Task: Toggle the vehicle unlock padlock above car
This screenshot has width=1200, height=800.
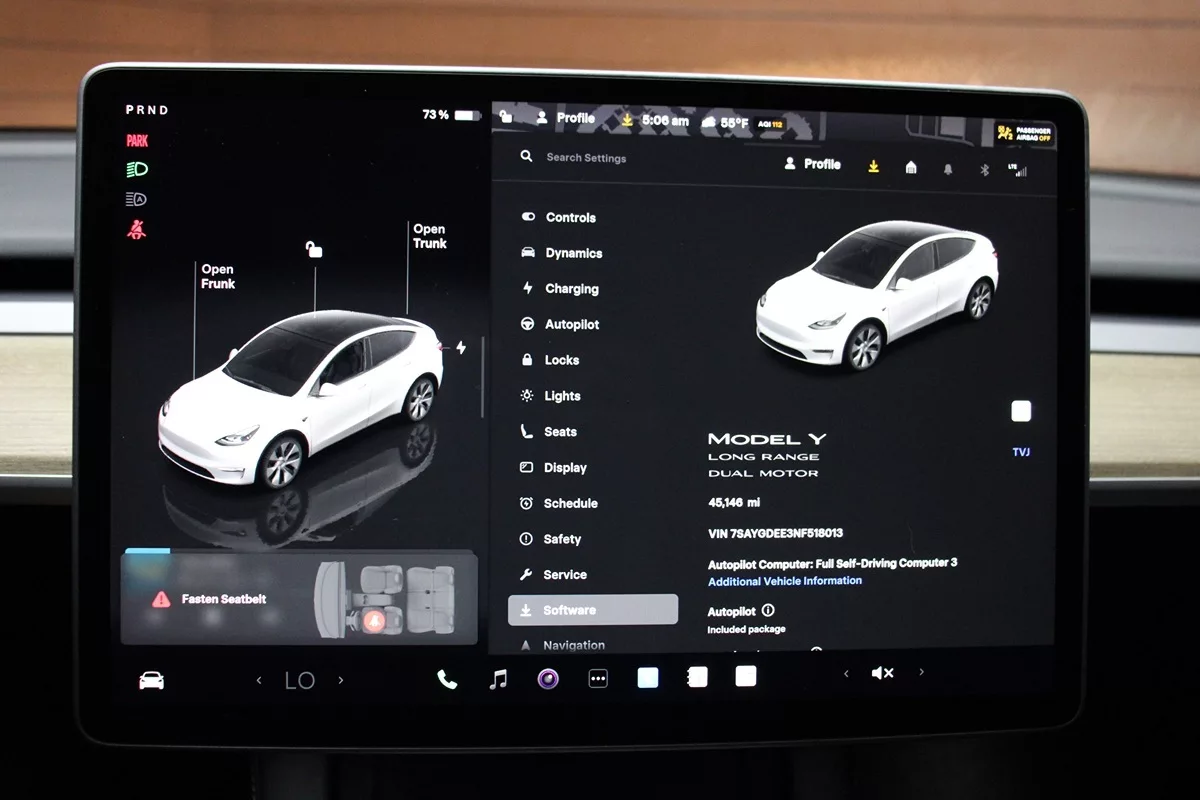Action: coord(314,249)
